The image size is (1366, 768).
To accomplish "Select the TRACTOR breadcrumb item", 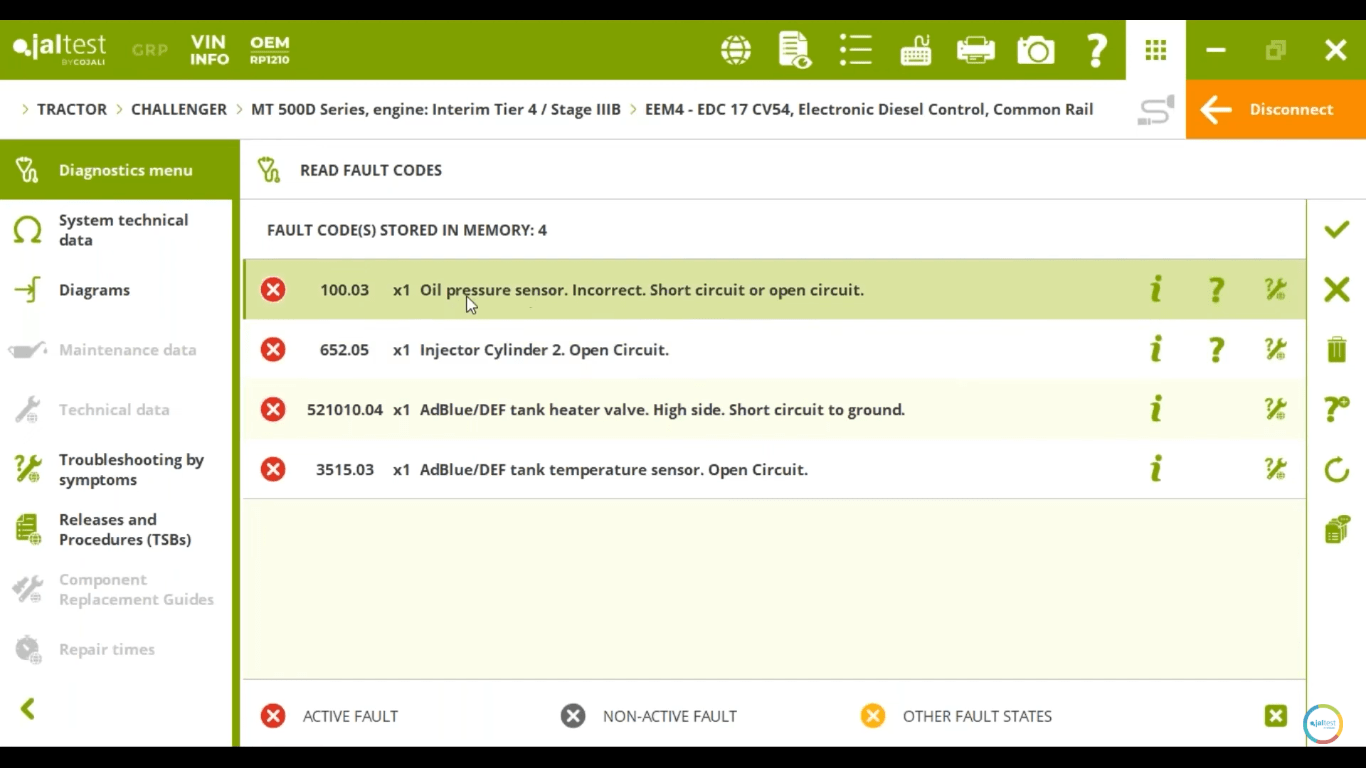I will (x=72, y=110).
